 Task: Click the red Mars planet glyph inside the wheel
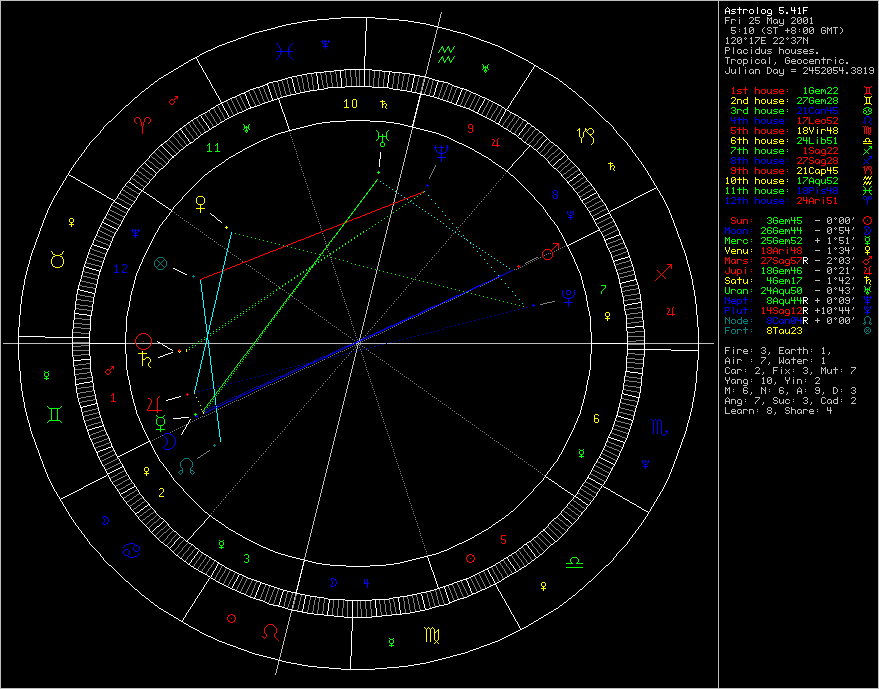click(549, 254)
